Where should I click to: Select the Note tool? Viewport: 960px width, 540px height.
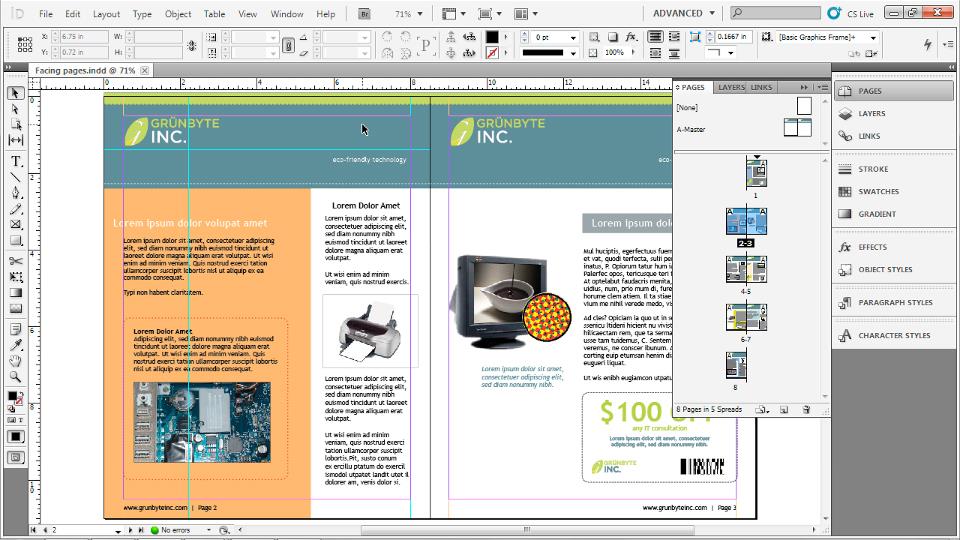(x=15, y=329)
